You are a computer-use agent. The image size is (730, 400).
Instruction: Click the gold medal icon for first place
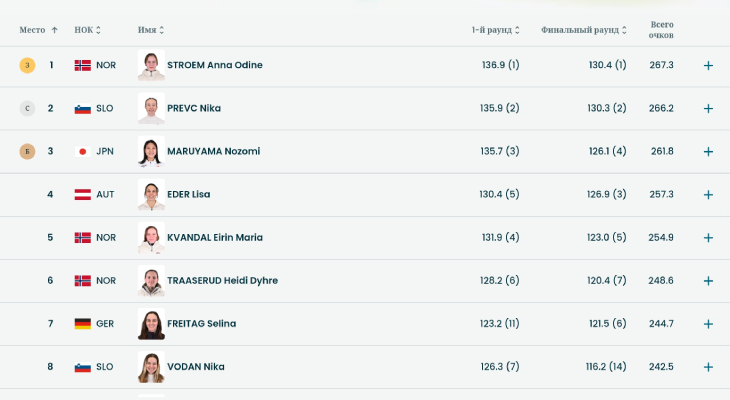(27, 65)
